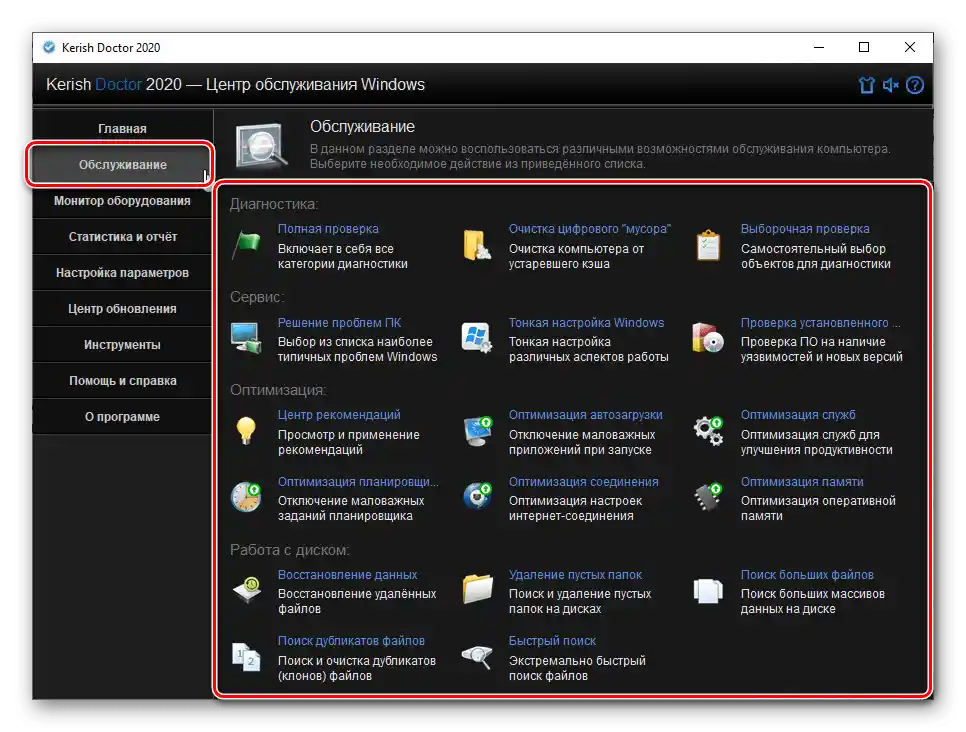Click the Windows logo icon for Тонкая настройка

coord(477,338)
